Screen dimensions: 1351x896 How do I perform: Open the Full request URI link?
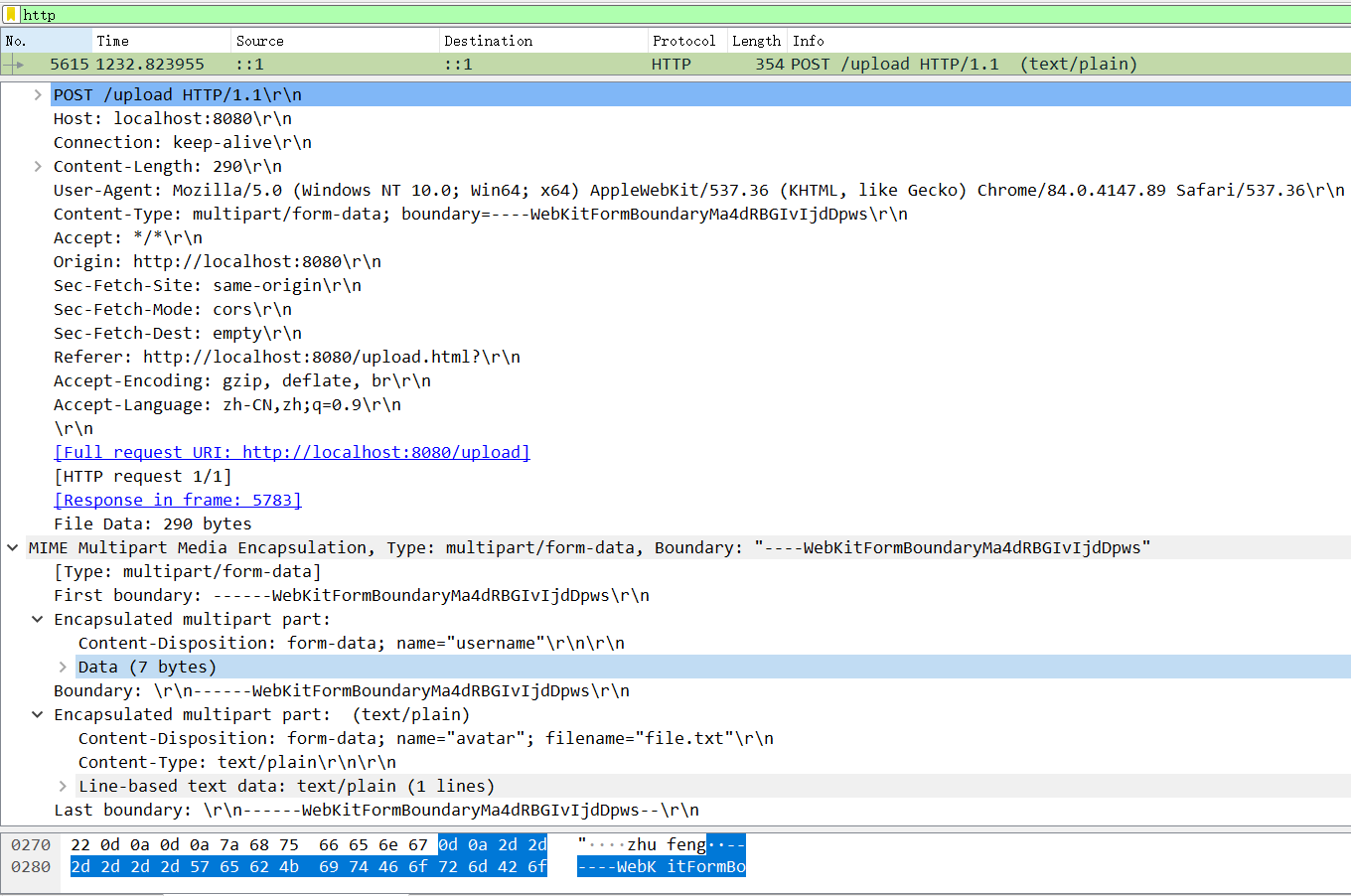point(291,453)
